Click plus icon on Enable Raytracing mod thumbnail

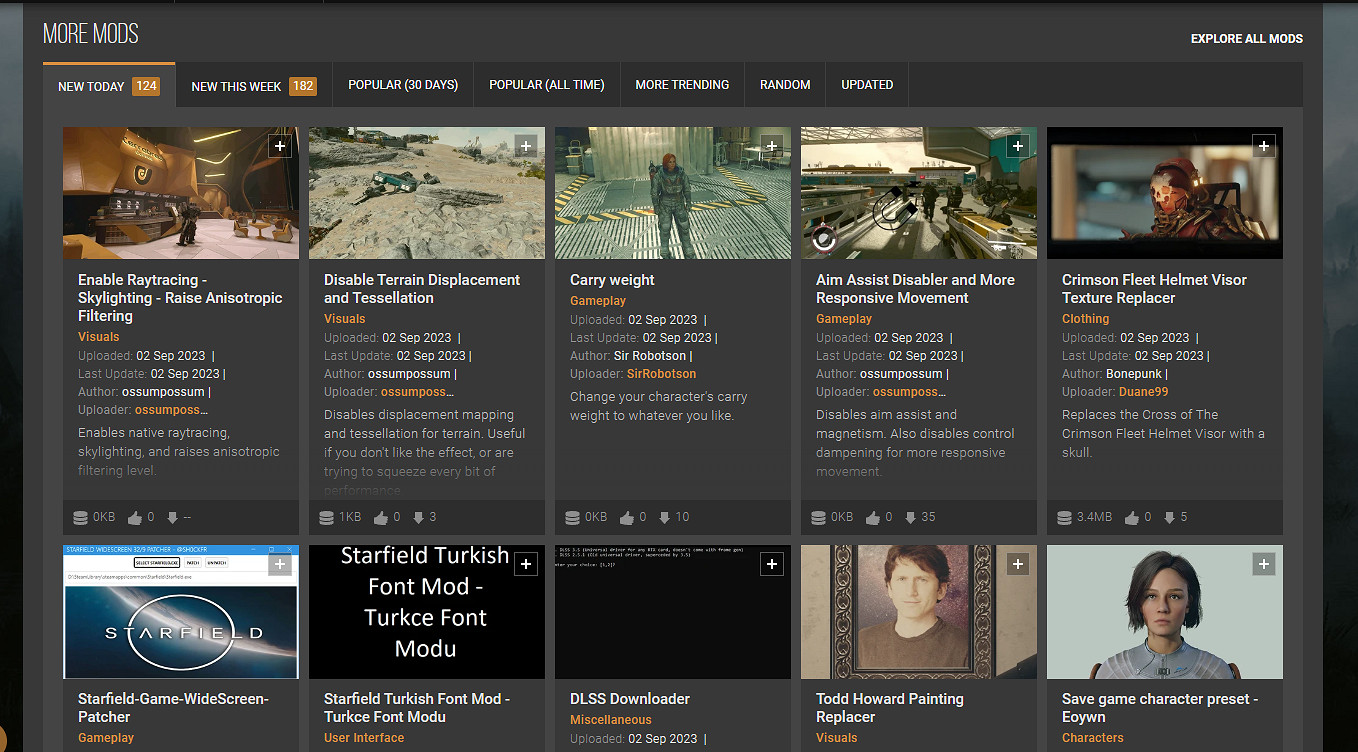pyautogui.click(x=280, y=146)
